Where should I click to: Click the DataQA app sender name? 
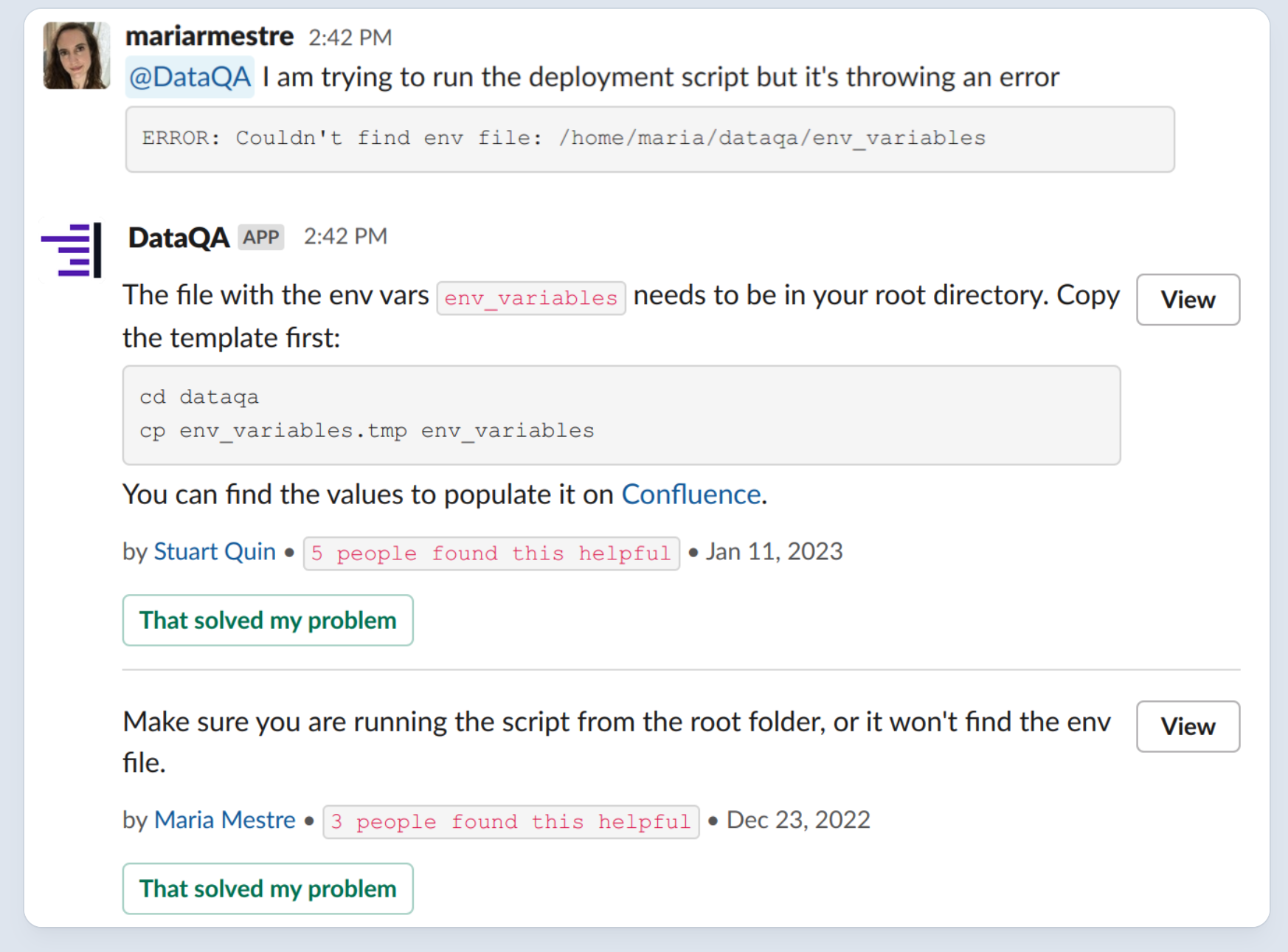[x=179, y=238]
